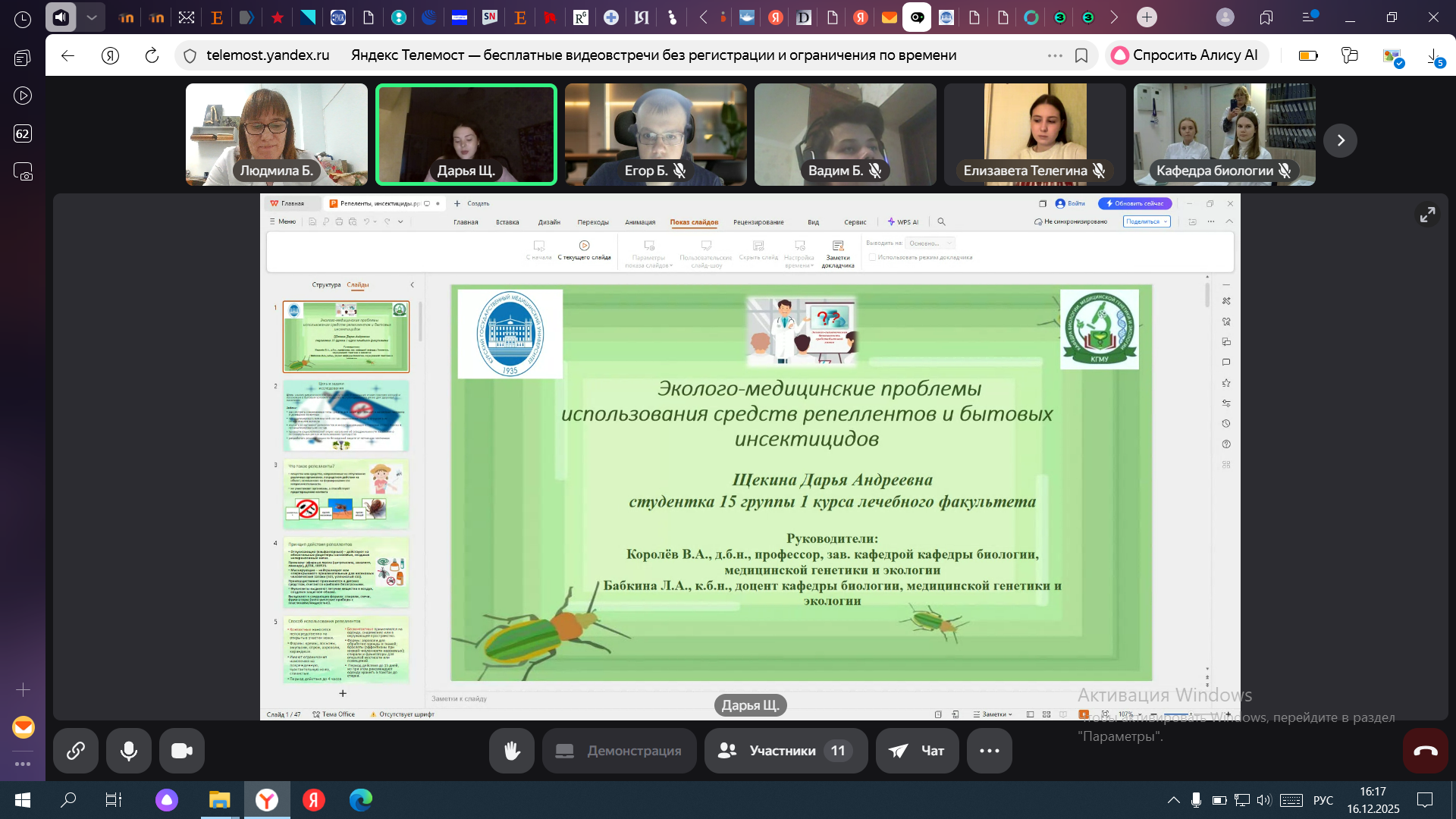
Task: End the call with red hangup button
Action: 1425,751
